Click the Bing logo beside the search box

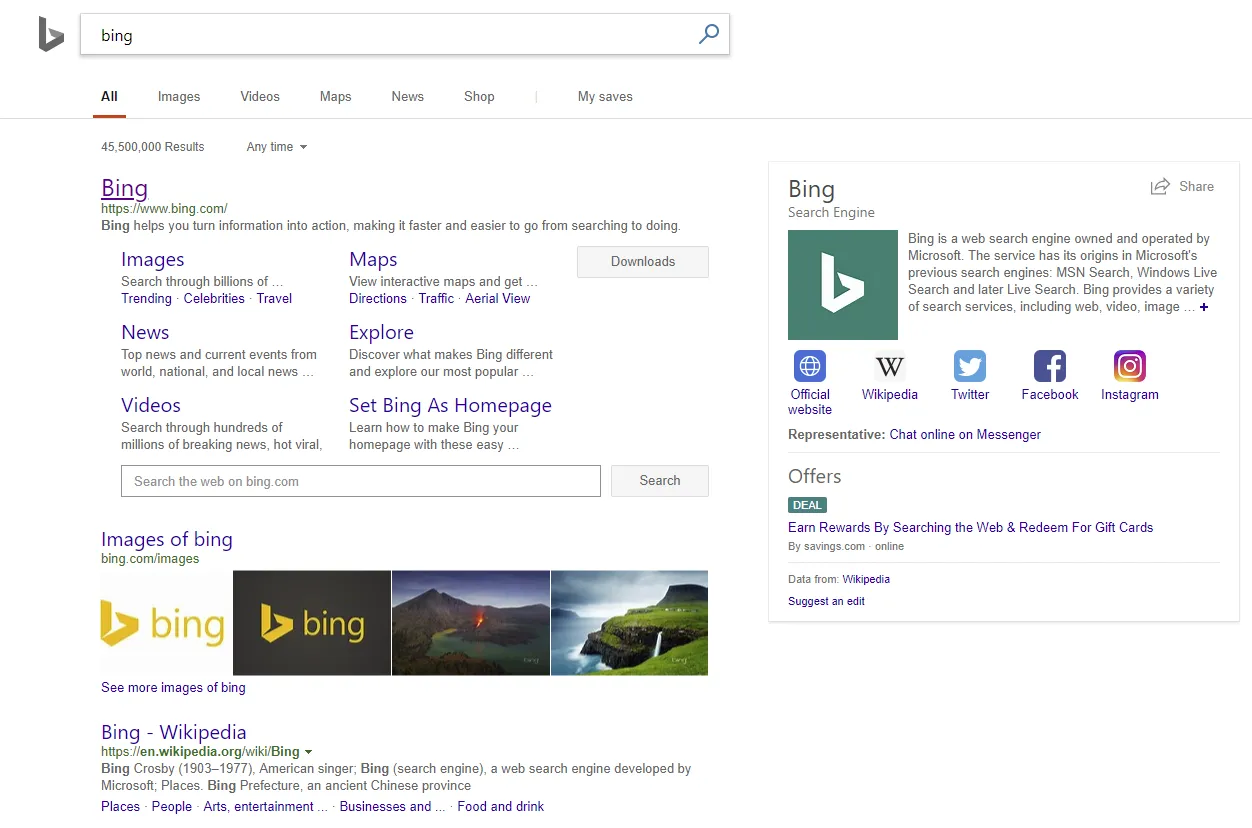click(x=51, y=35)
